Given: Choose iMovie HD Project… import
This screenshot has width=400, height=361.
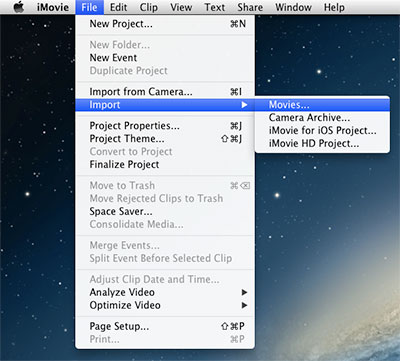Looking at the screenshot, I should tap(322, 144).
